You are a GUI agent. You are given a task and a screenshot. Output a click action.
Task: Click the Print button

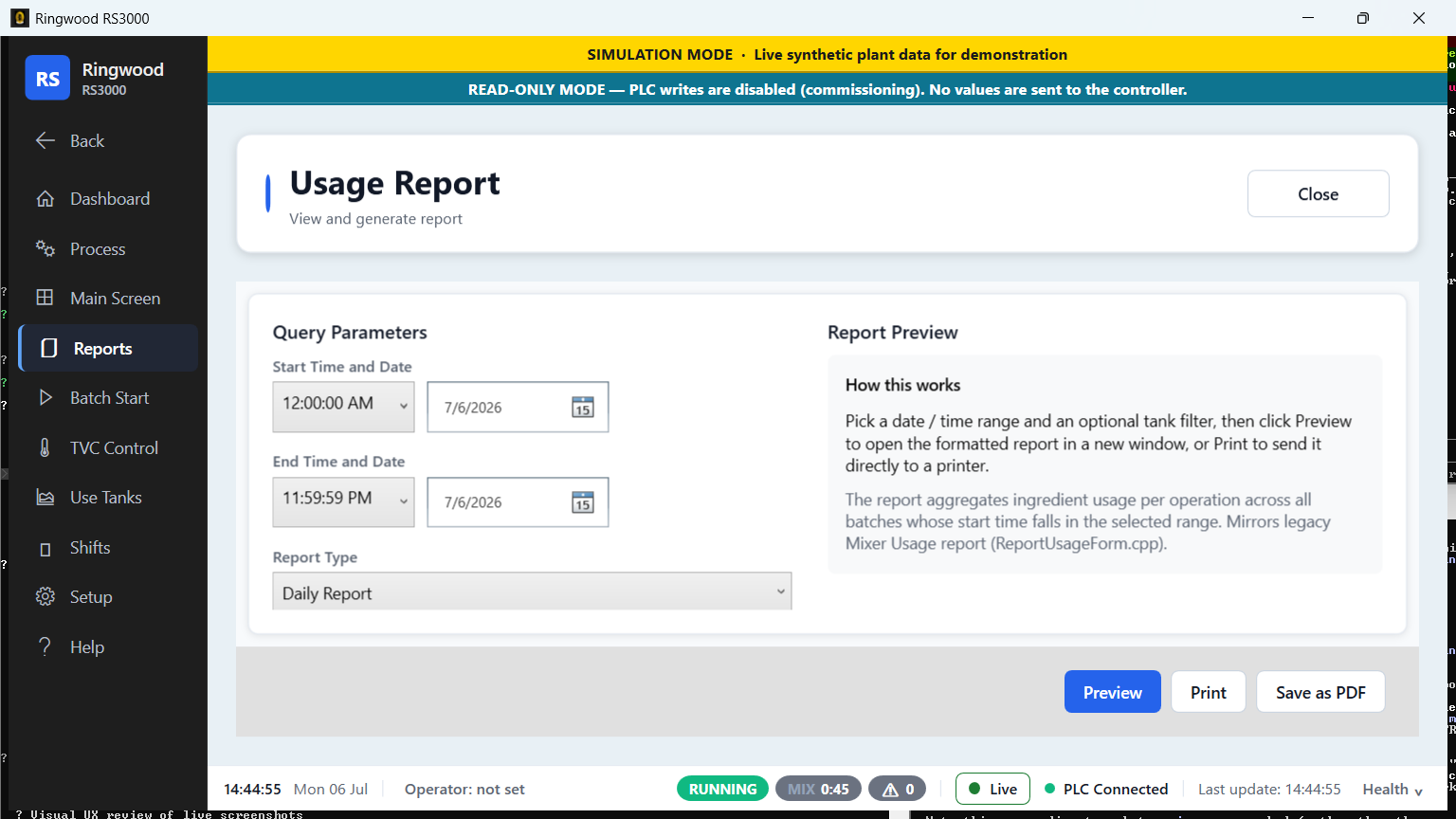(1209, 692)
